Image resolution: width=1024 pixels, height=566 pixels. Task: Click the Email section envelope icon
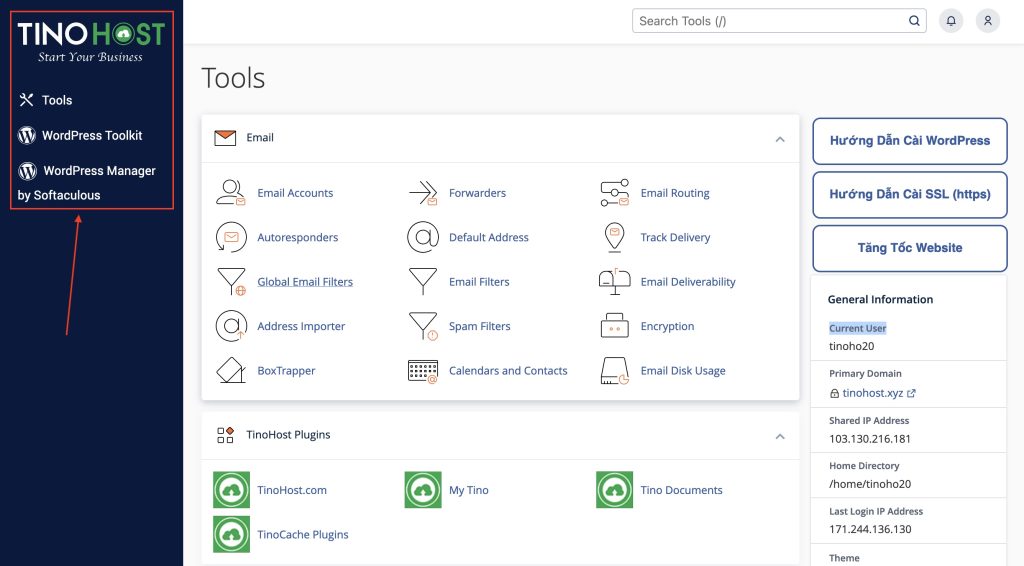coord(225,138)
